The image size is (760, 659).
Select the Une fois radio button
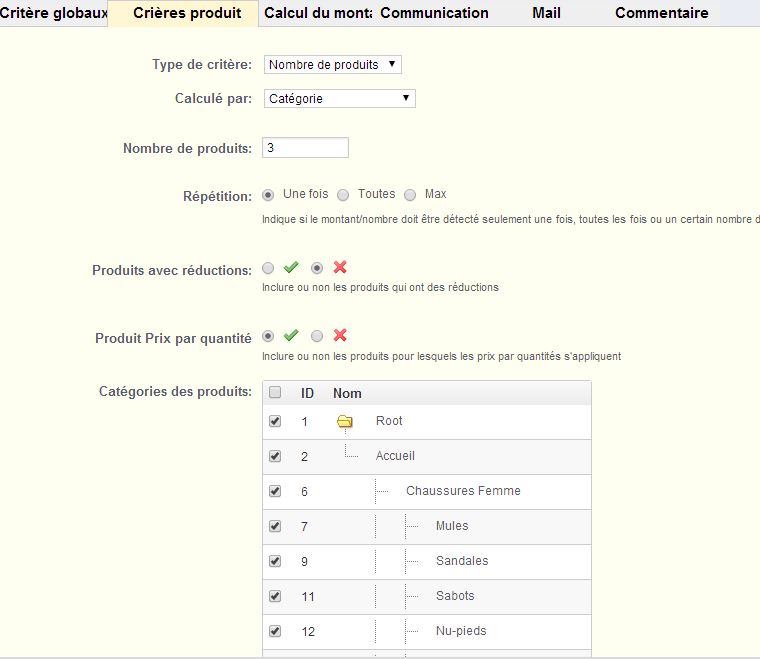tap(268, 195)
